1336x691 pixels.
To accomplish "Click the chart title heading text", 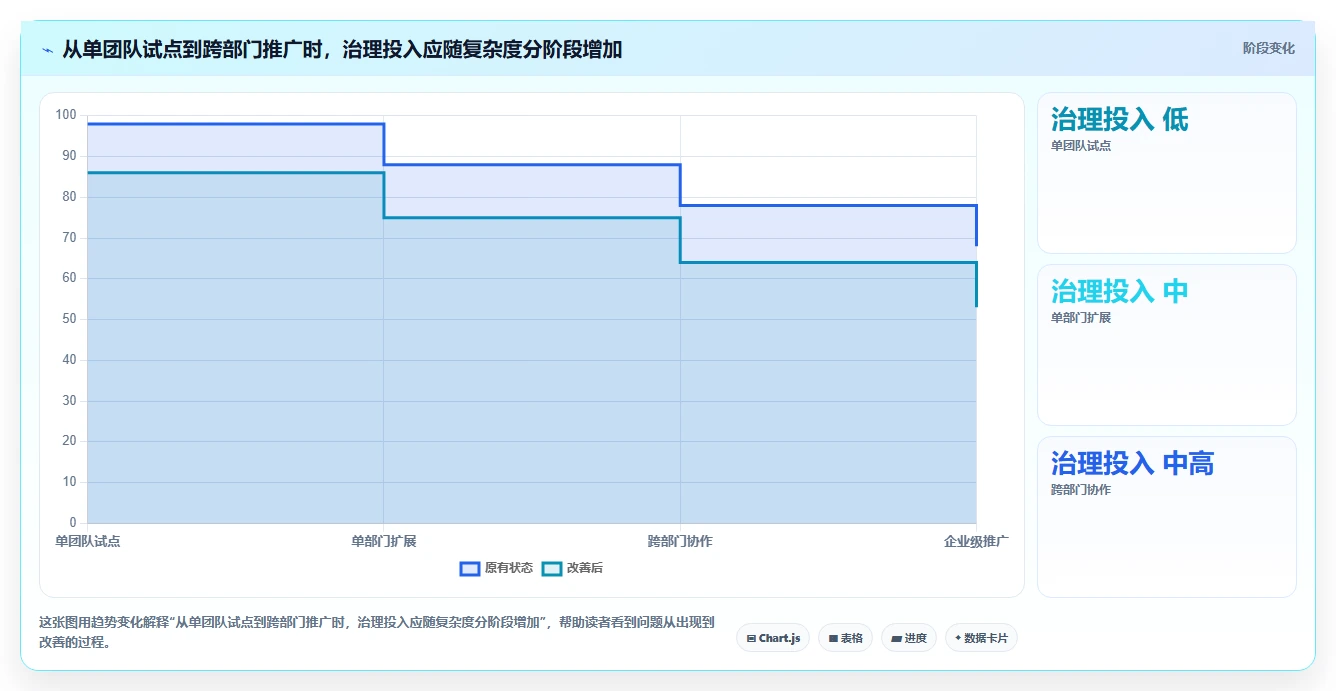I will click(342, 49).
